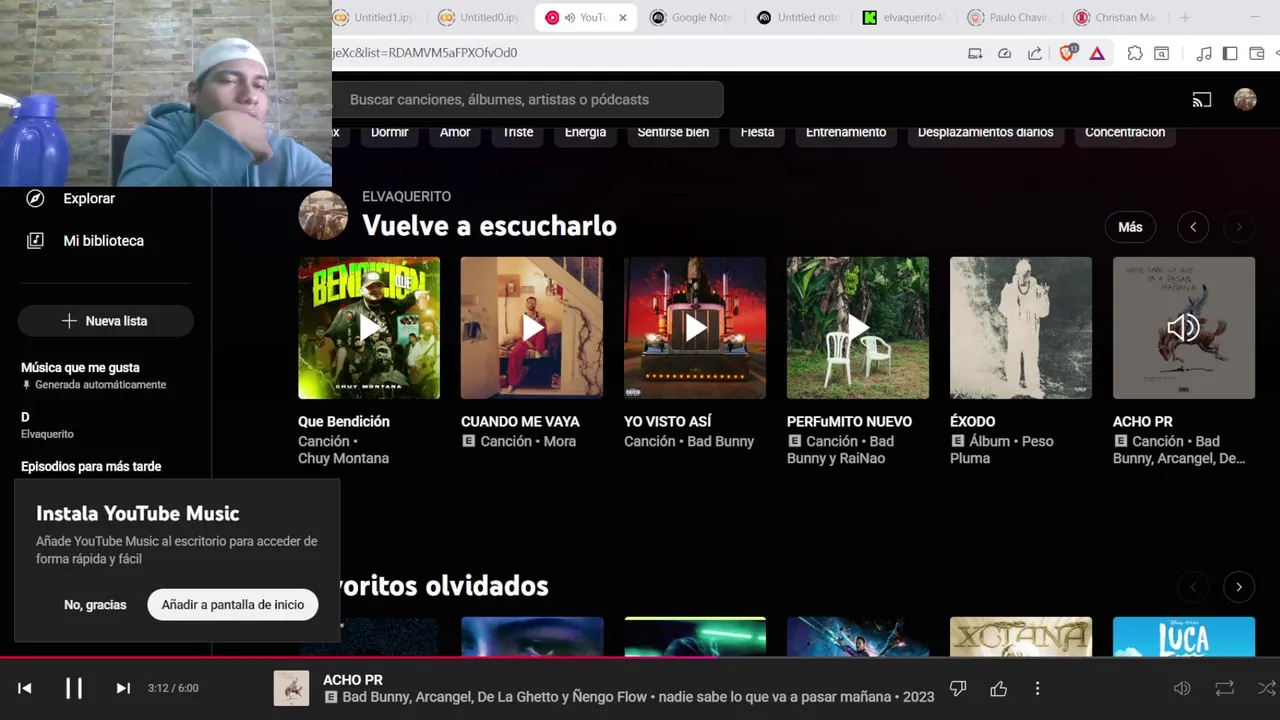
Task: Create a Nueva lista playlist
Action: 105,321
